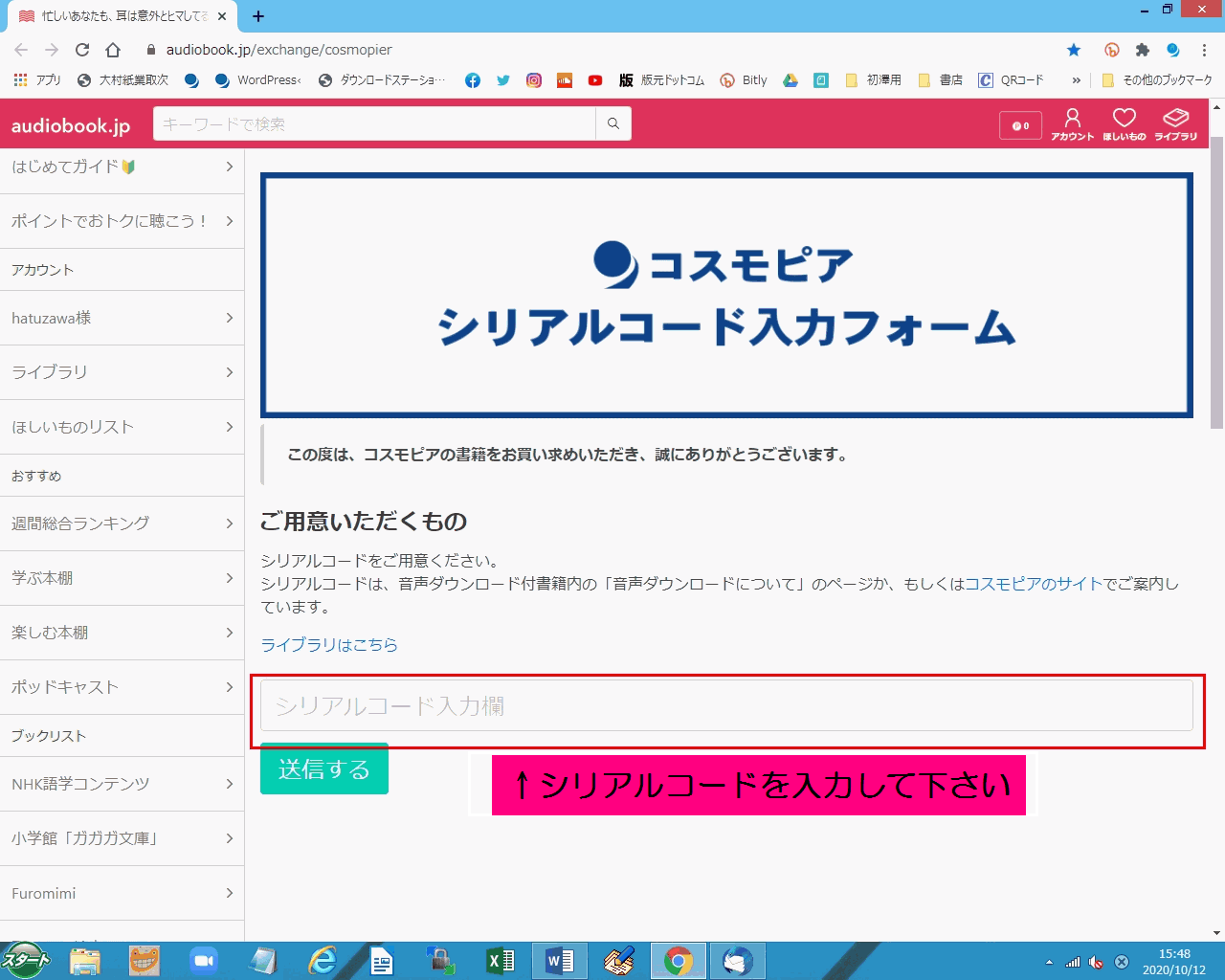Open hatuzawa様 sidebar item
The image size is (1225, 980).
(122, 318)
